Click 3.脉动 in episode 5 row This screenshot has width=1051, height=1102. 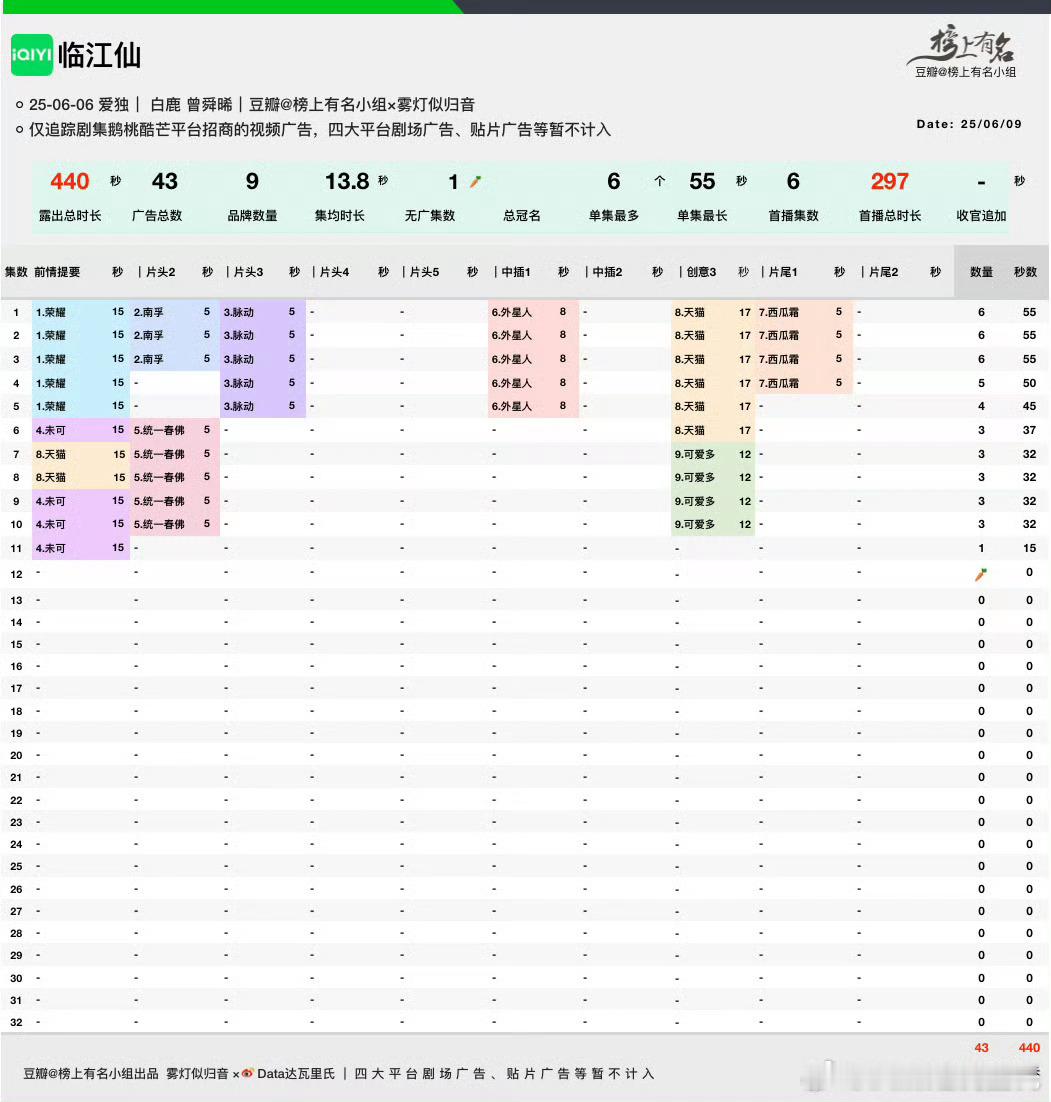point(238,406)
